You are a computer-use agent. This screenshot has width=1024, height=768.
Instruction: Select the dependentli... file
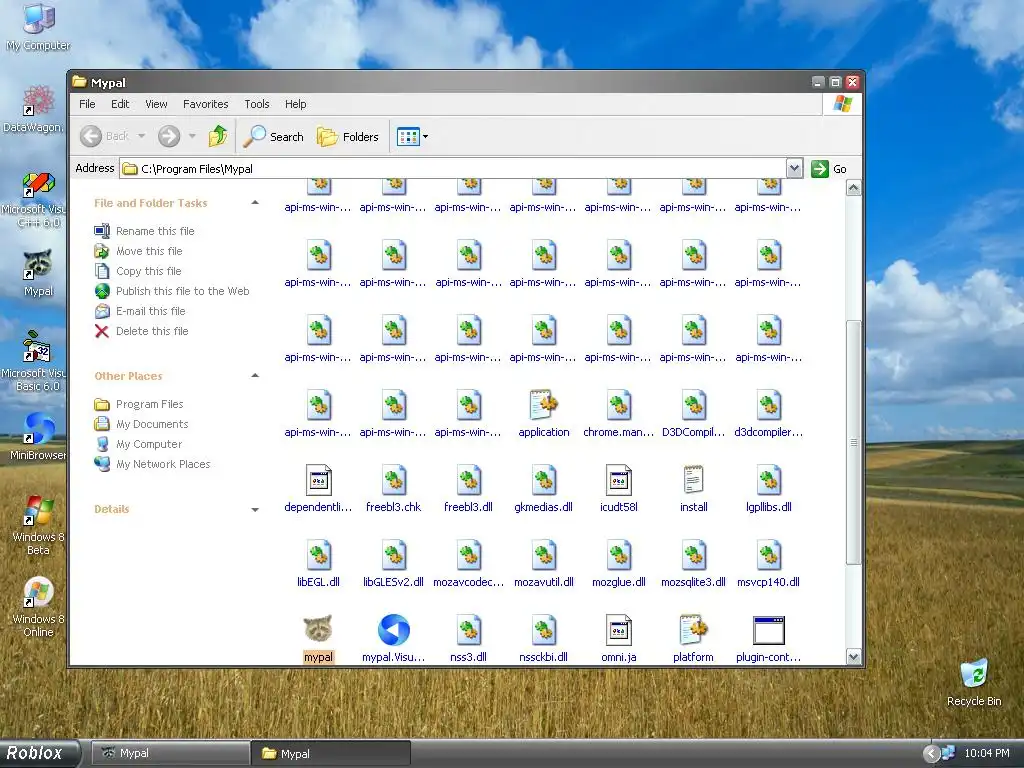(x=319, y=488)
